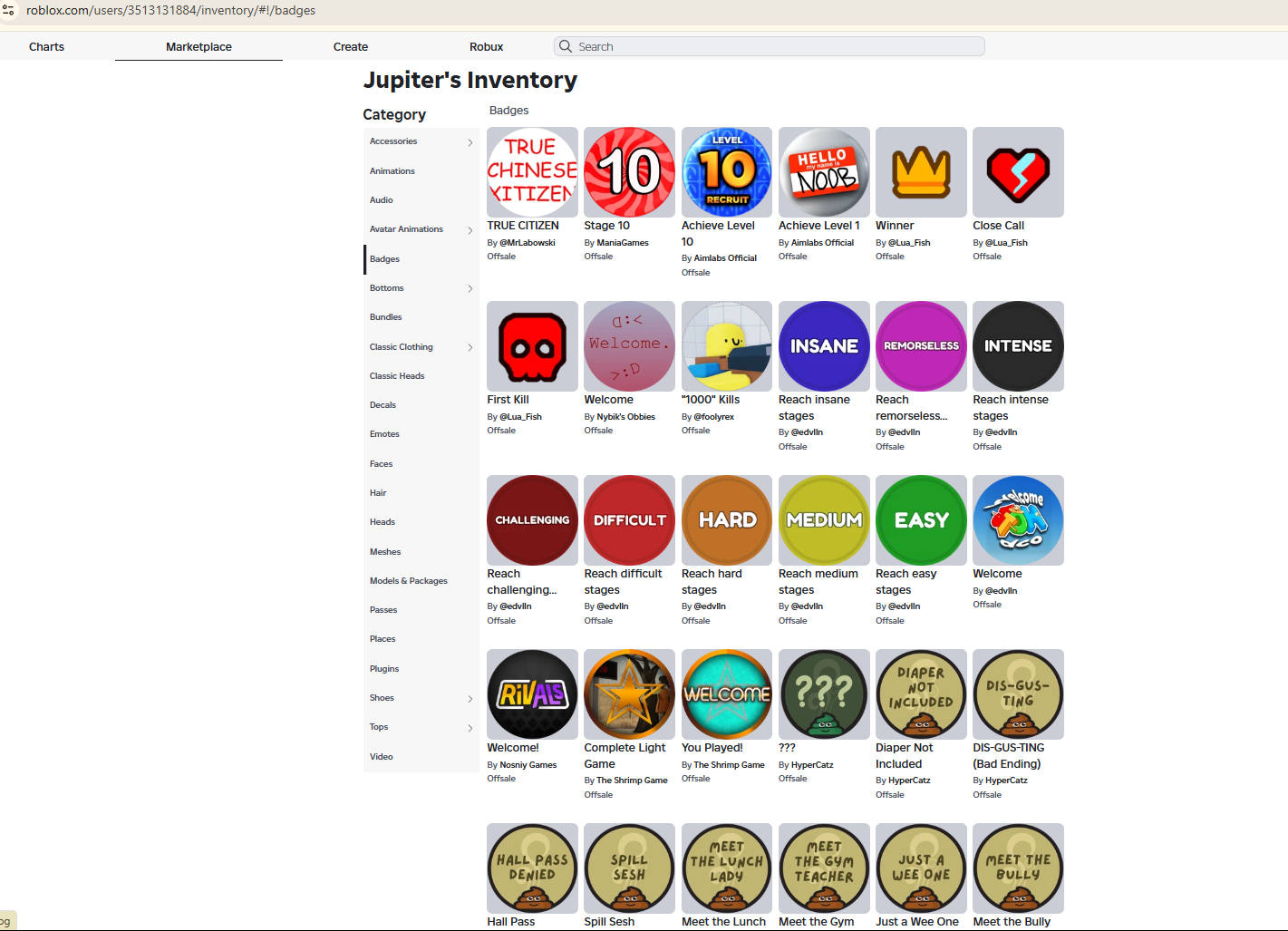Image resolution: width=1288 pixels, height=931 pixels.
Task: Open the MEET THE GYM TEACHER badge icon
Action: coord(824,868)
